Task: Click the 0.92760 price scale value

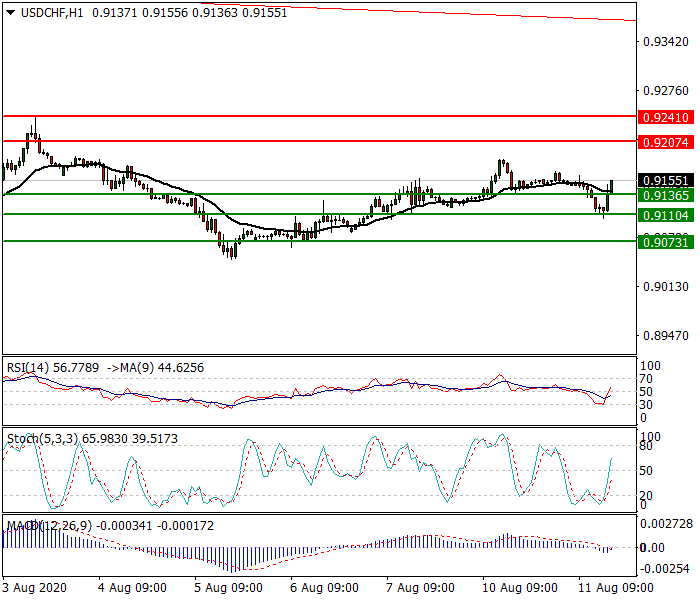Action: click(x=666, y=91)
